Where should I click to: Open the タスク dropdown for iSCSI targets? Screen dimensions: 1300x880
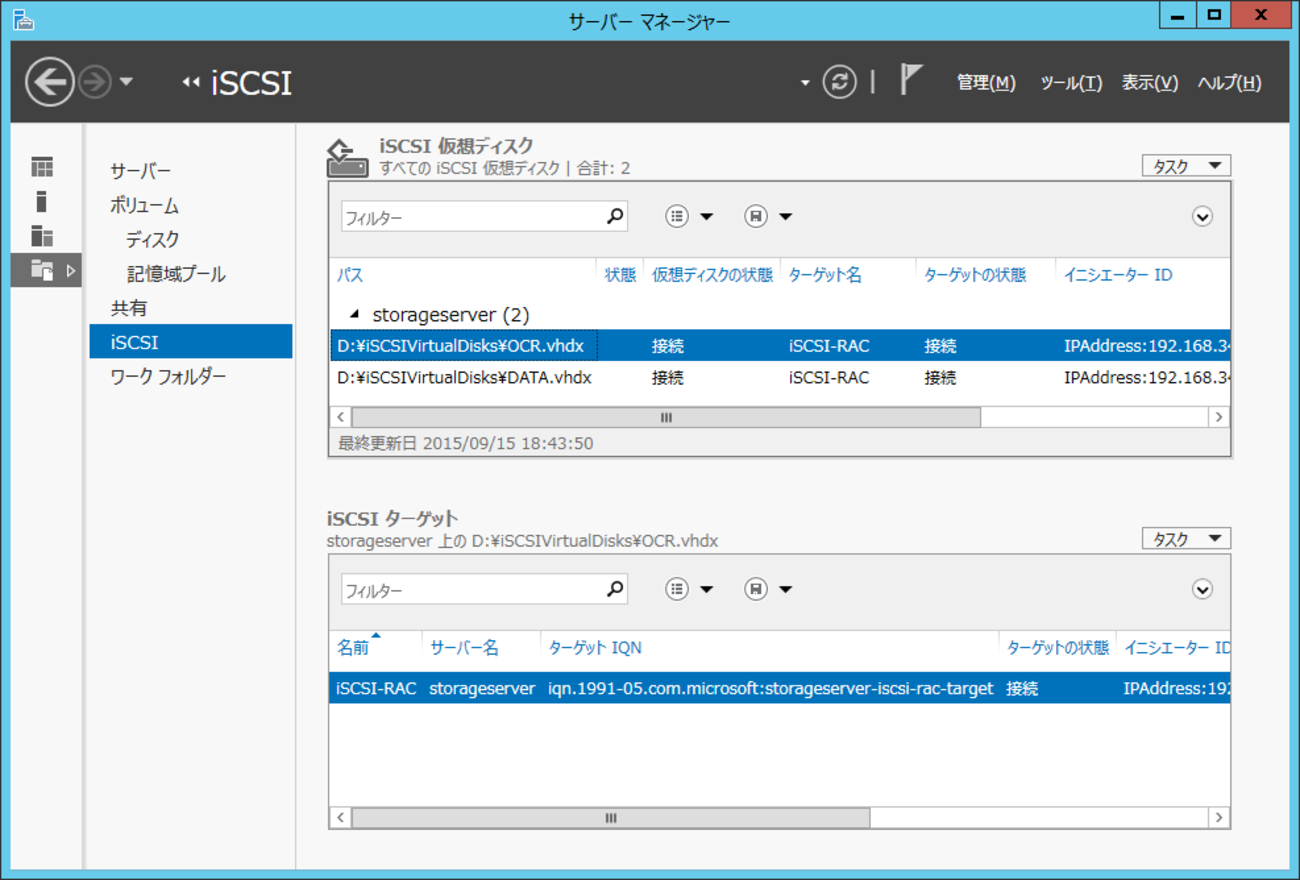1186,539
